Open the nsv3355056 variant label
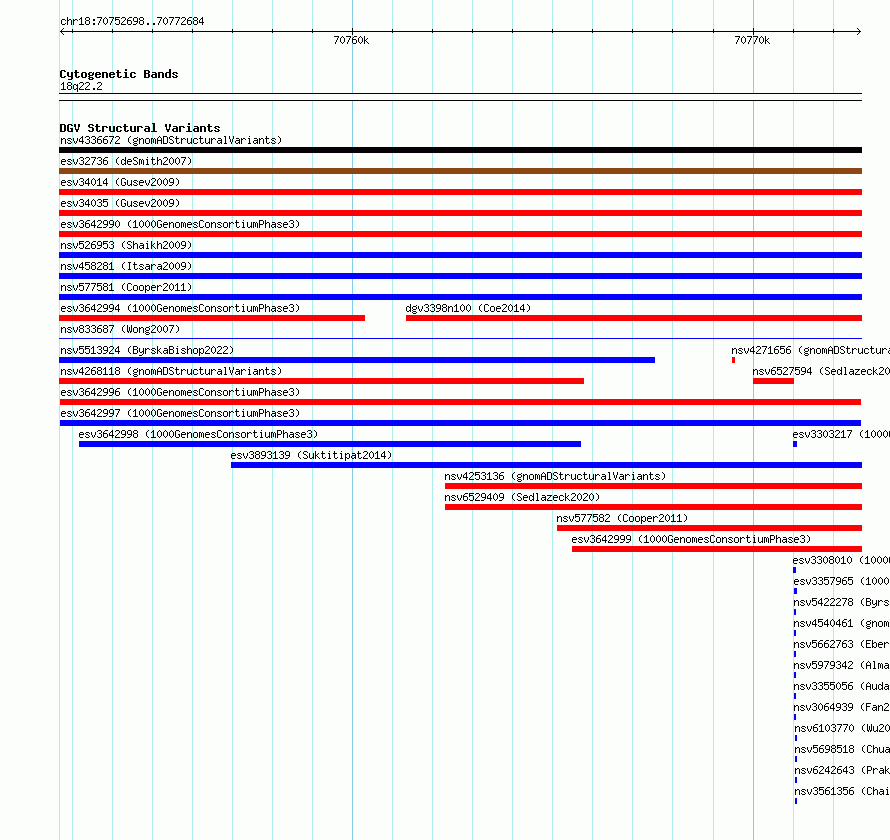Viewport: 890px width, 840px height. click(x=841, y=686)
